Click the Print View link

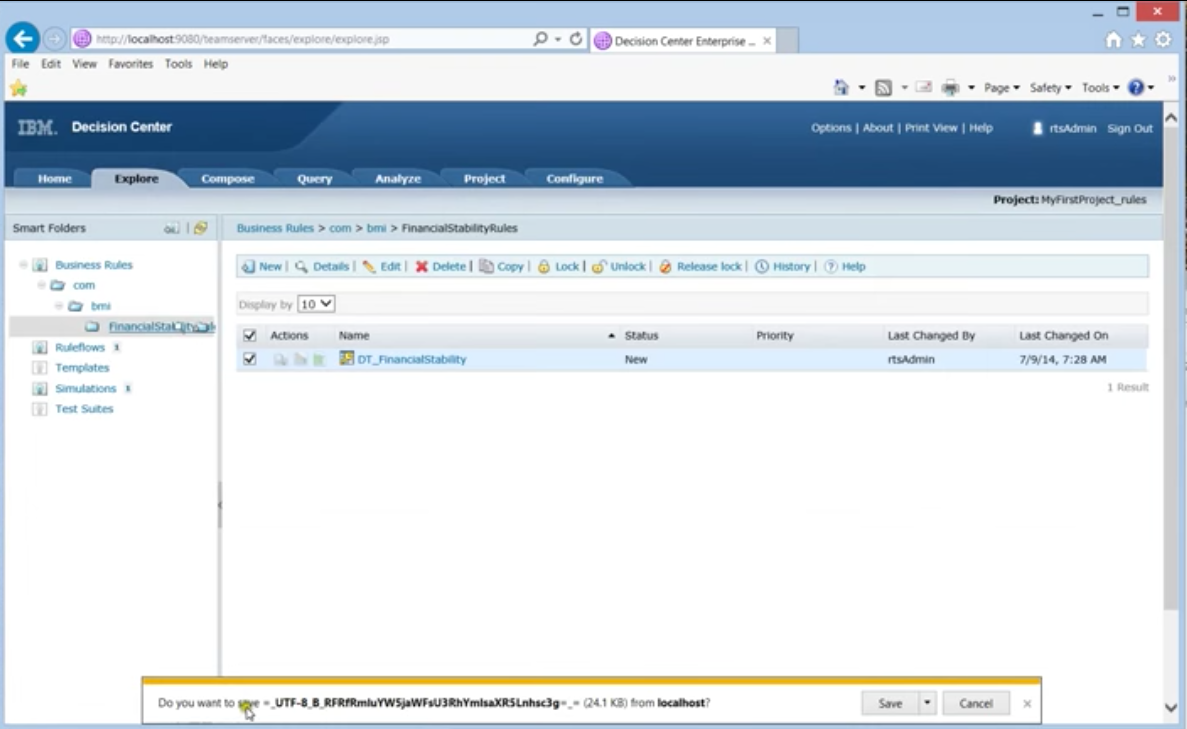tap(930, 128)
